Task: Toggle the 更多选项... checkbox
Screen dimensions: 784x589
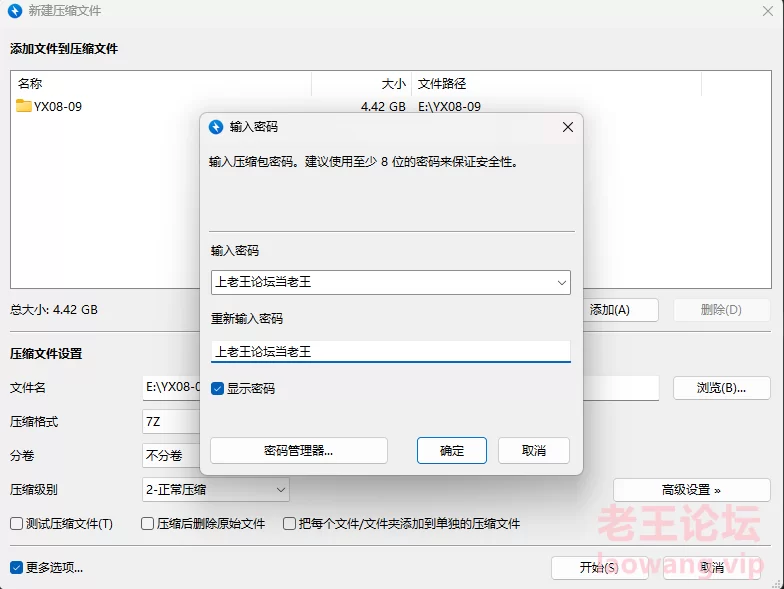Action: [16, 568]
